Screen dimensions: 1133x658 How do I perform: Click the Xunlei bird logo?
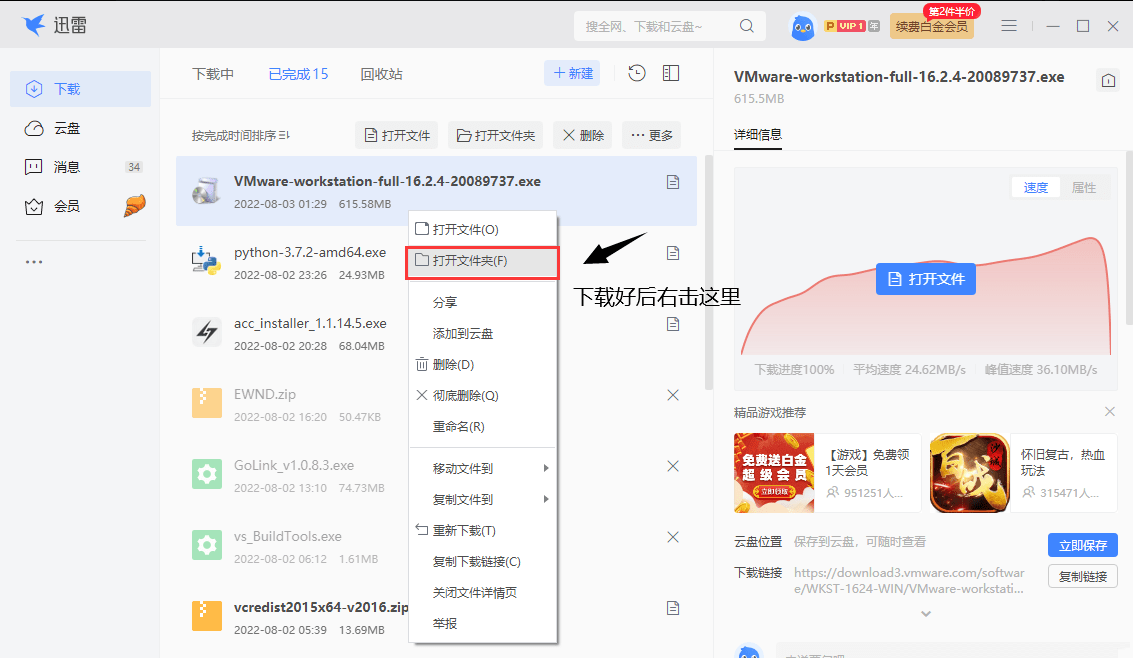tap(34, 25)
